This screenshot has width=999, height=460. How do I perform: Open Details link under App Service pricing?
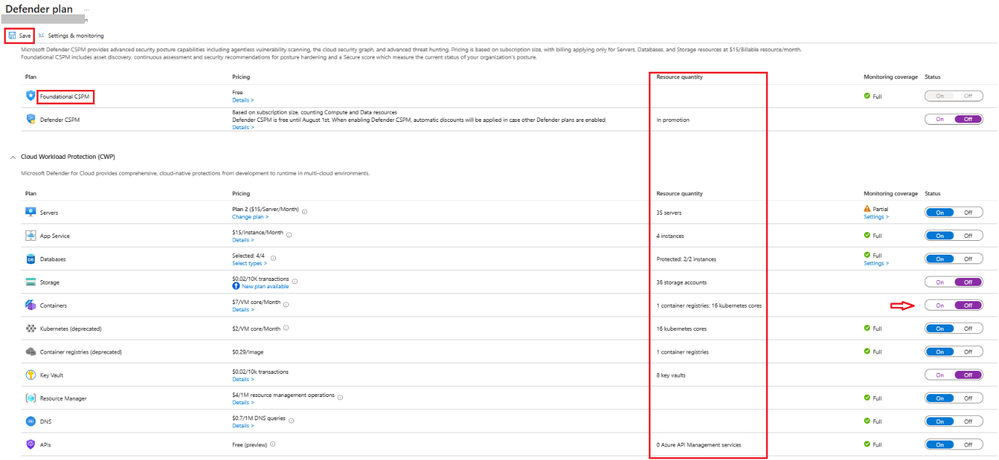pos(243,240)
